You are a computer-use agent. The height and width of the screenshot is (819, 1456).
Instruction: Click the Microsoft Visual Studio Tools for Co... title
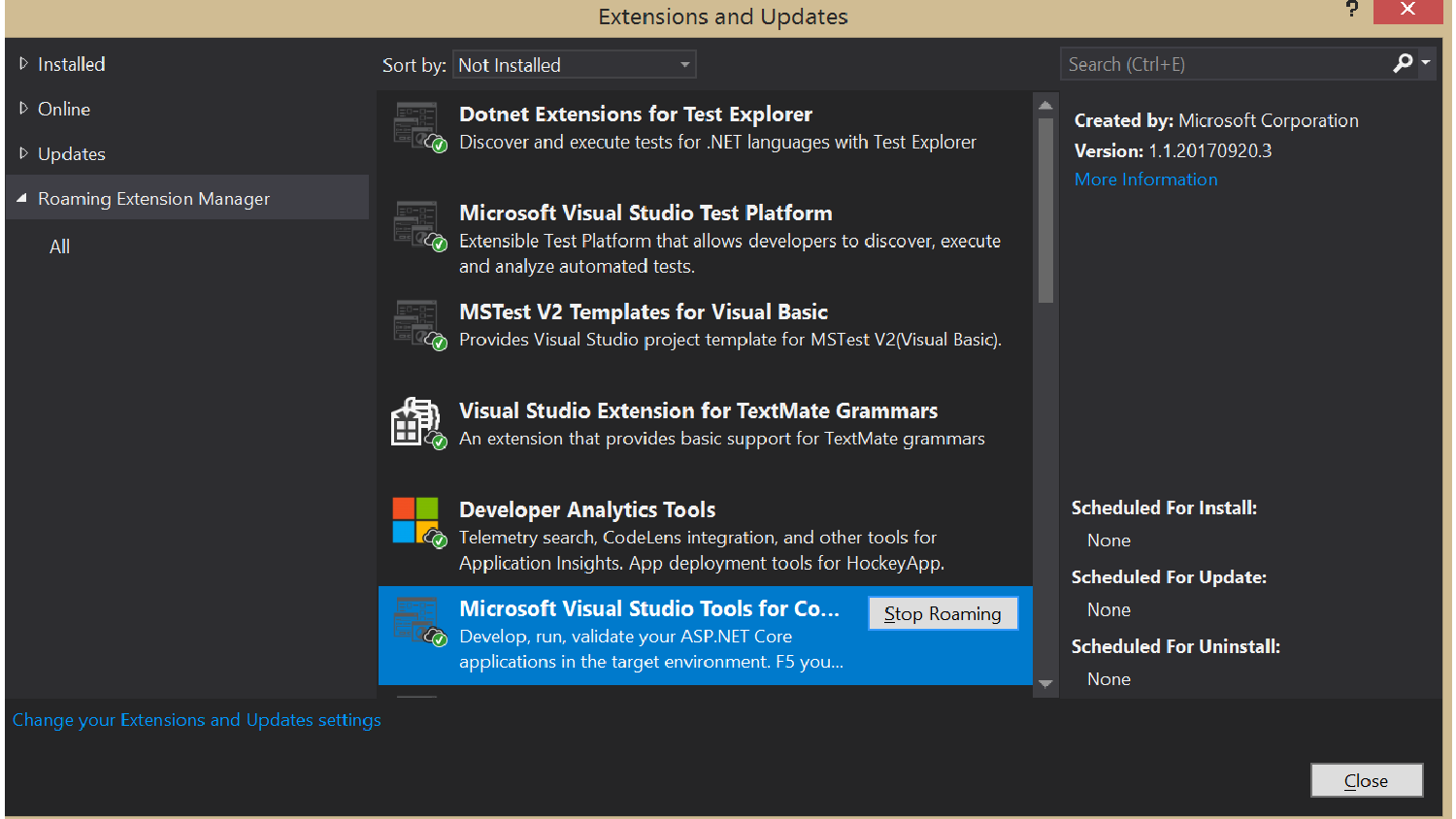coord(649,608)
